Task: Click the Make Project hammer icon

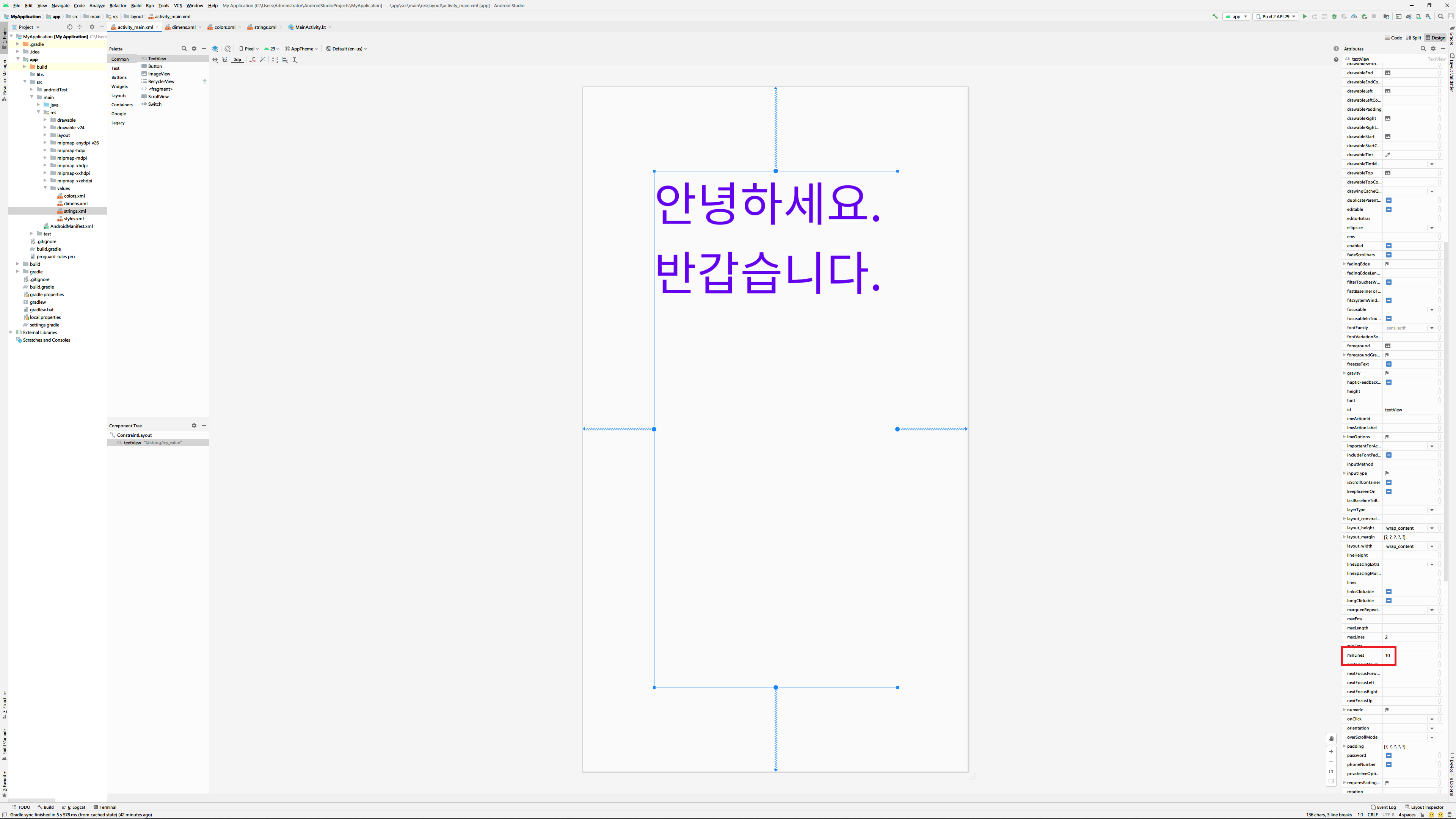Action: [x=1214, y=16]
